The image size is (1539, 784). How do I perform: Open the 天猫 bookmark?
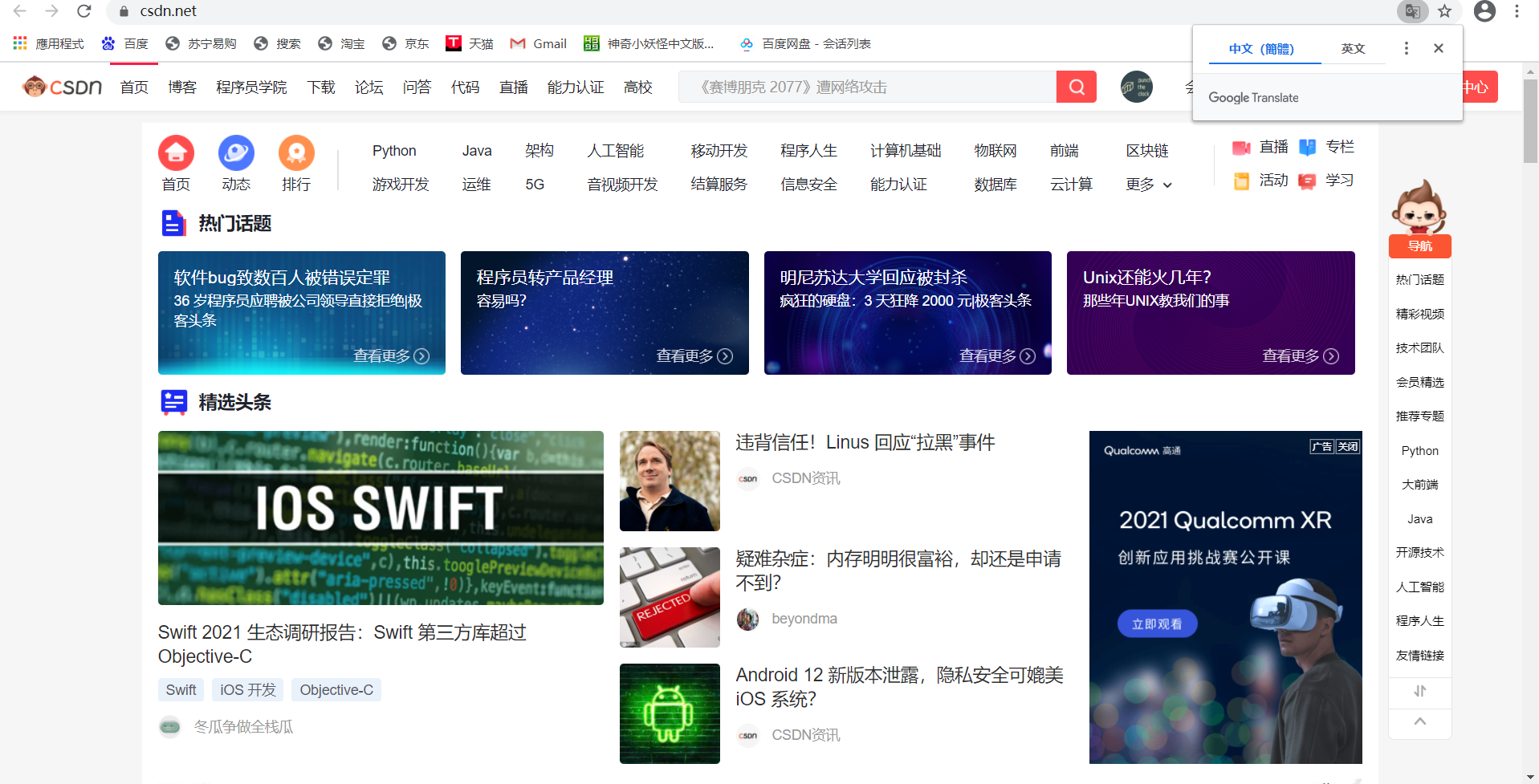470,43
